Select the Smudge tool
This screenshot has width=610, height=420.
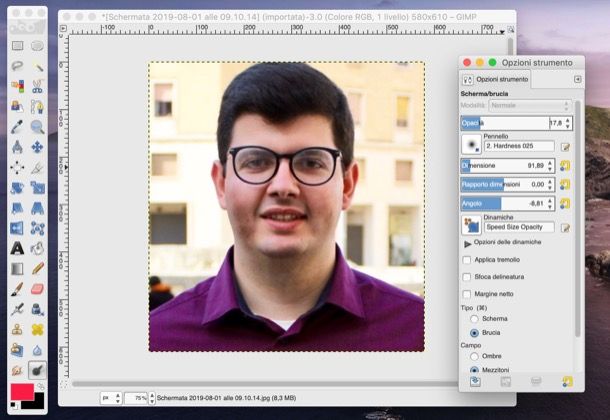click(x=17, y=370)
